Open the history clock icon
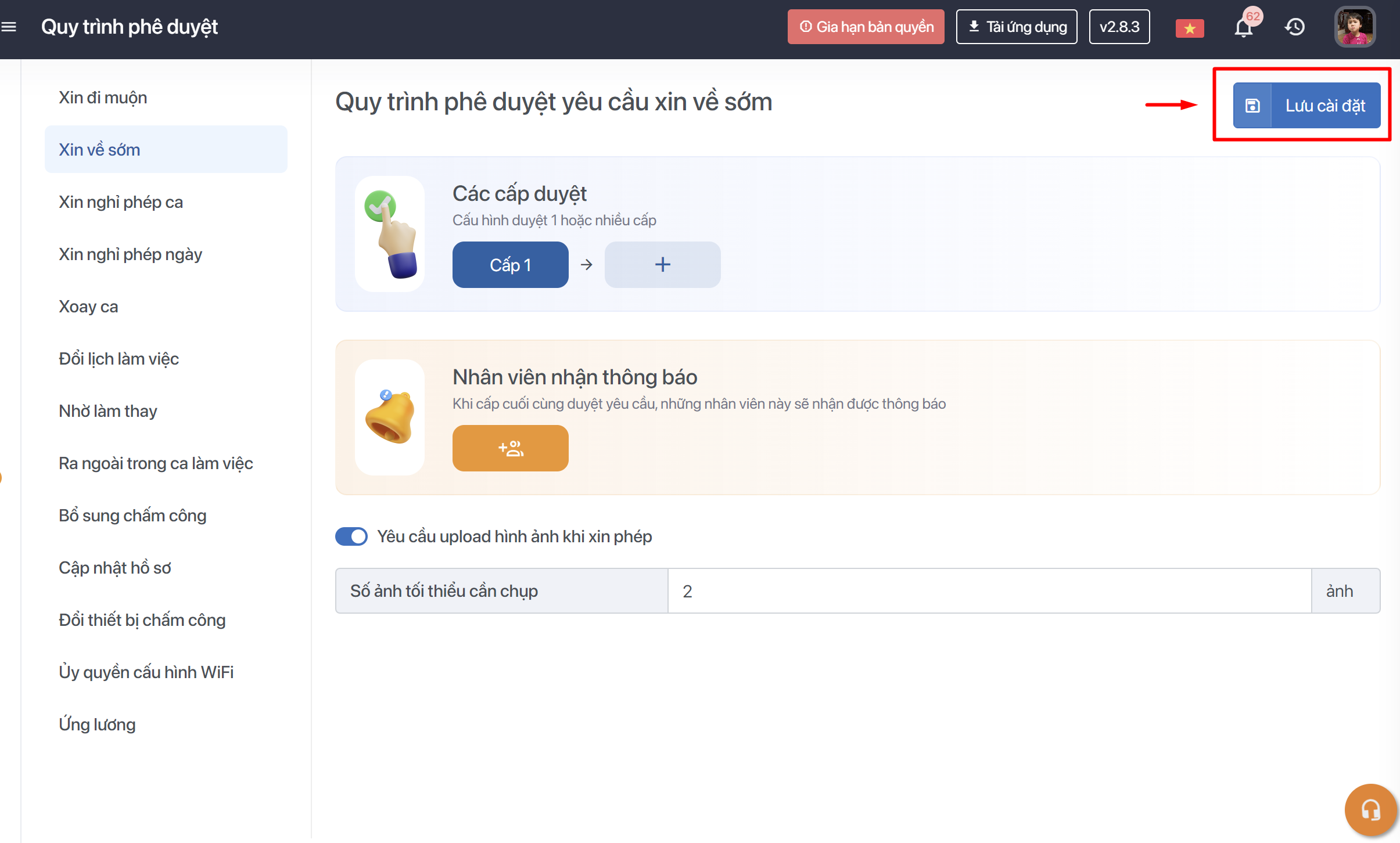This screenshot has height=843, width=1400. (1295, 27)
